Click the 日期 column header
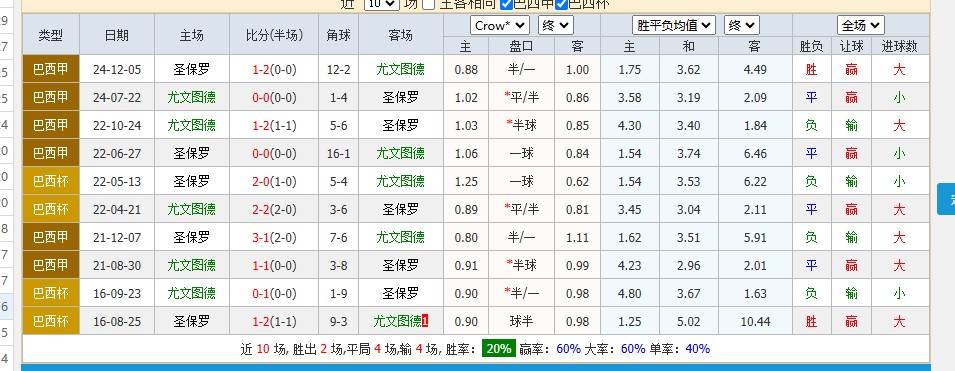This screenshot has height=371, width=955. [117, 35]
